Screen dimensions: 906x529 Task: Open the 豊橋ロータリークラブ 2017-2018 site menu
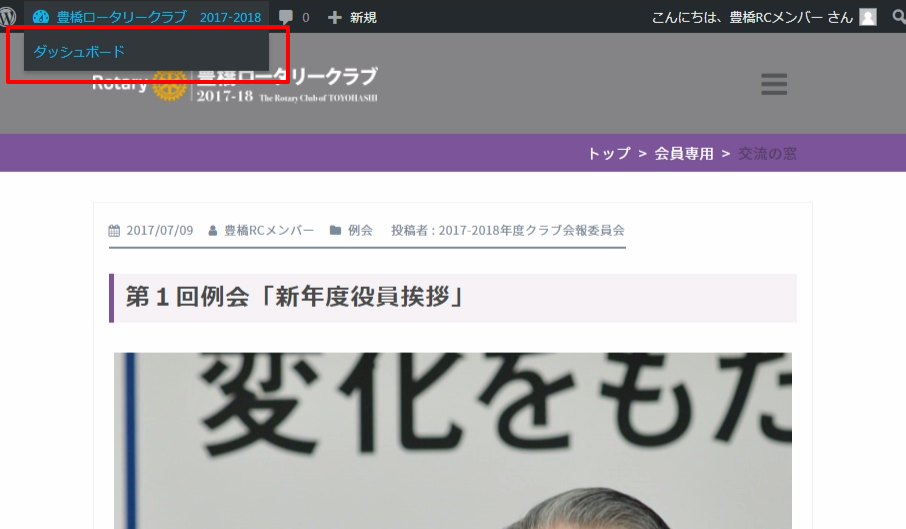pyautogui.click(x=158, y=17)
